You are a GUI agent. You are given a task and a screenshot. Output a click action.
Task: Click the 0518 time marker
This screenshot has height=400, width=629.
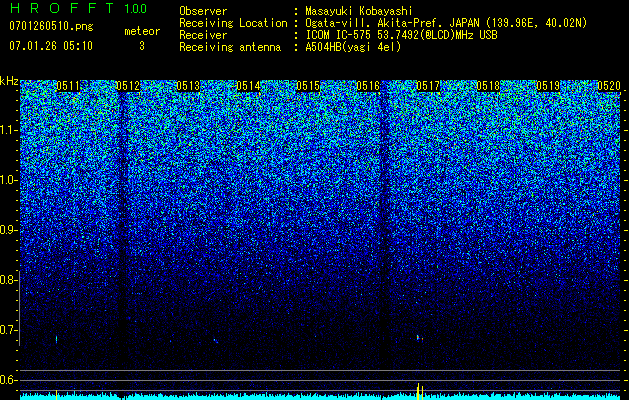pos(489,86)
